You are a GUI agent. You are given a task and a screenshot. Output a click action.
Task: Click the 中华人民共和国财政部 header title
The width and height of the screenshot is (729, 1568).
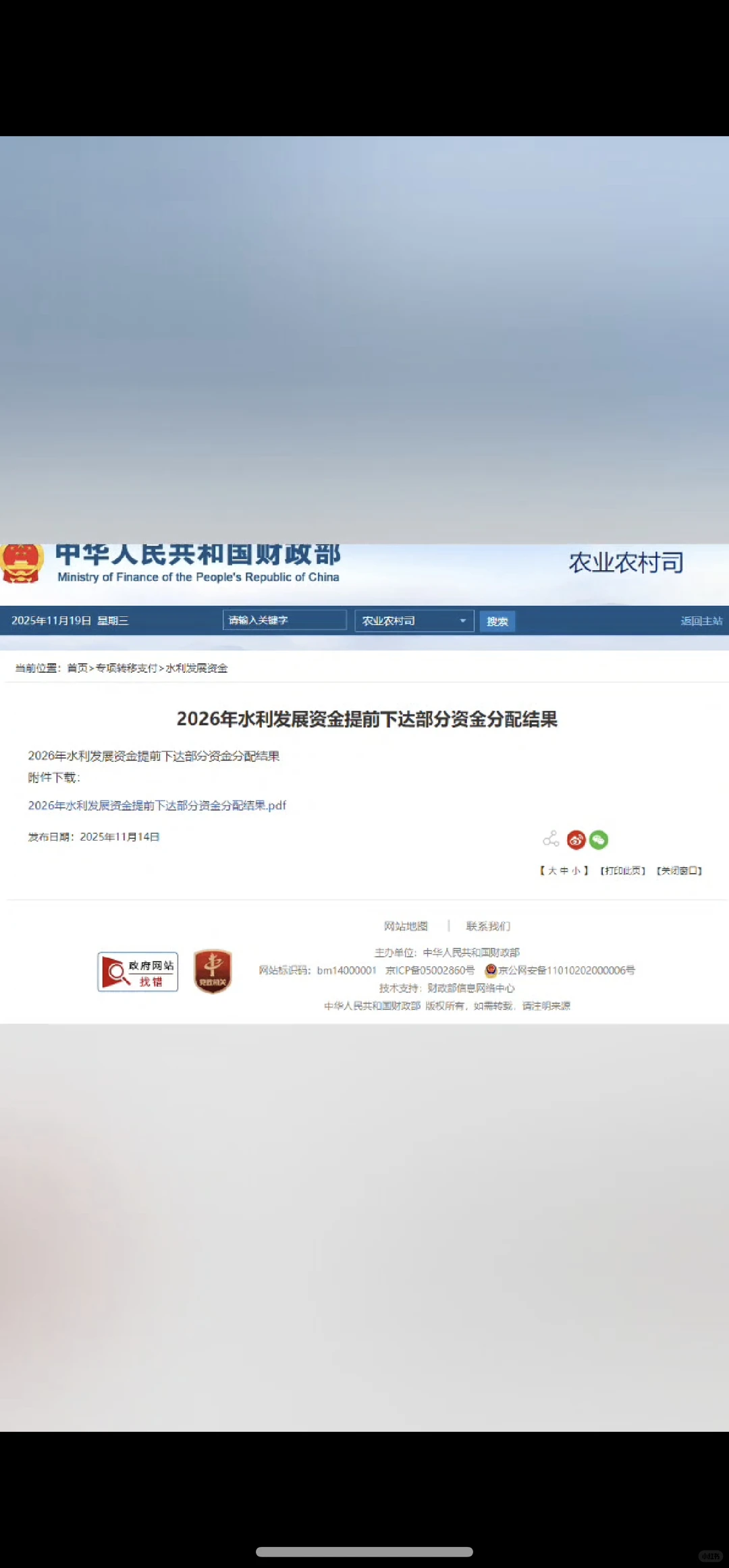(198, 555)
